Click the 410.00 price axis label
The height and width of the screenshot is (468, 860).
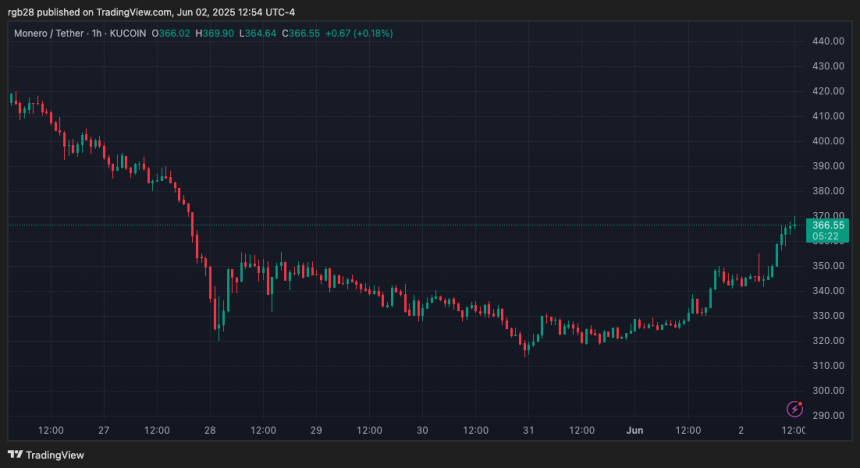pyautogui.click(x=828, y=116)
